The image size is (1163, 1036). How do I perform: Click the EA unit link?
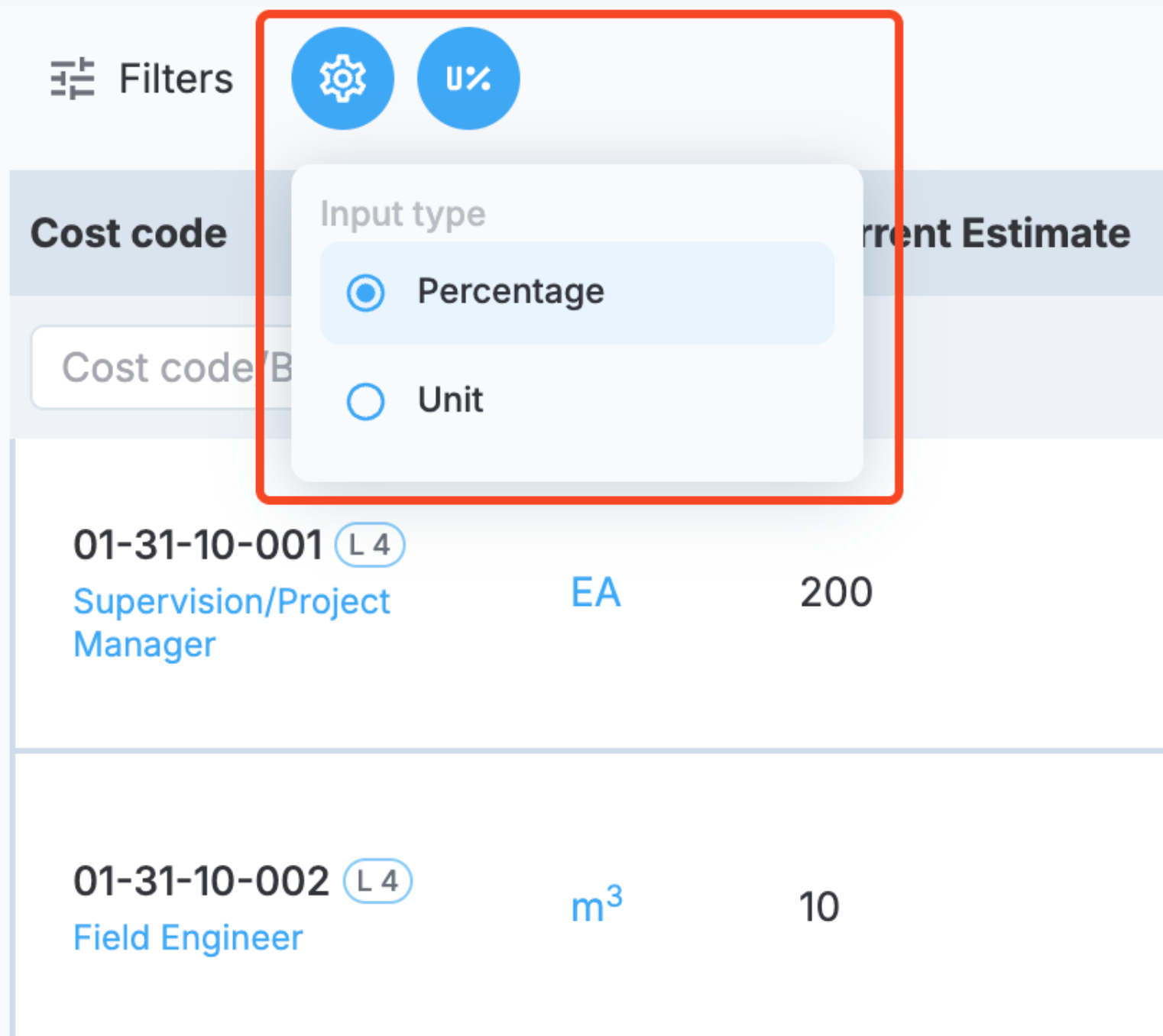point(595,593)
